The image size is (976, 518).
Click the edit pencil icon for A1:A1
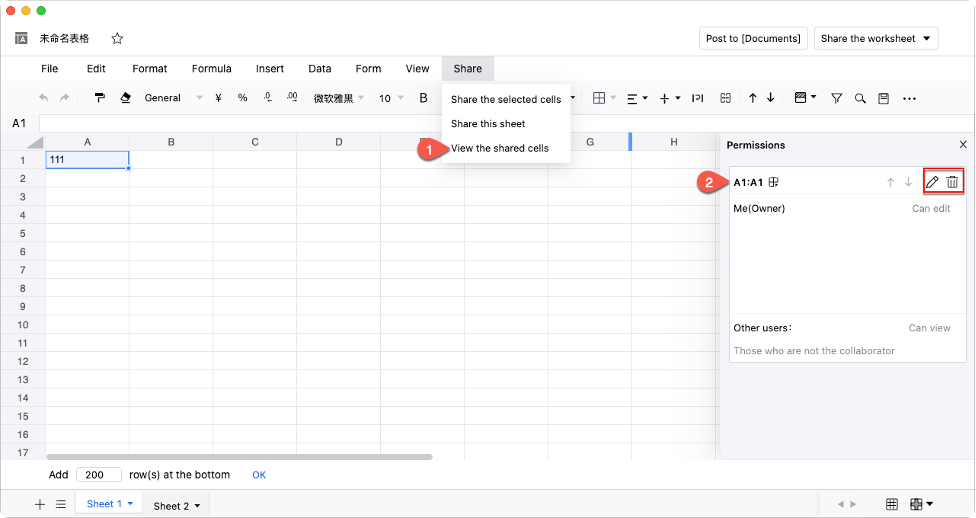(932, 182)
